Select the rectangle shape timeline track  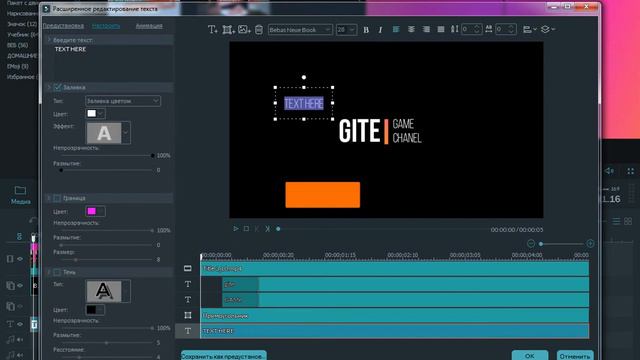[394, 316]
